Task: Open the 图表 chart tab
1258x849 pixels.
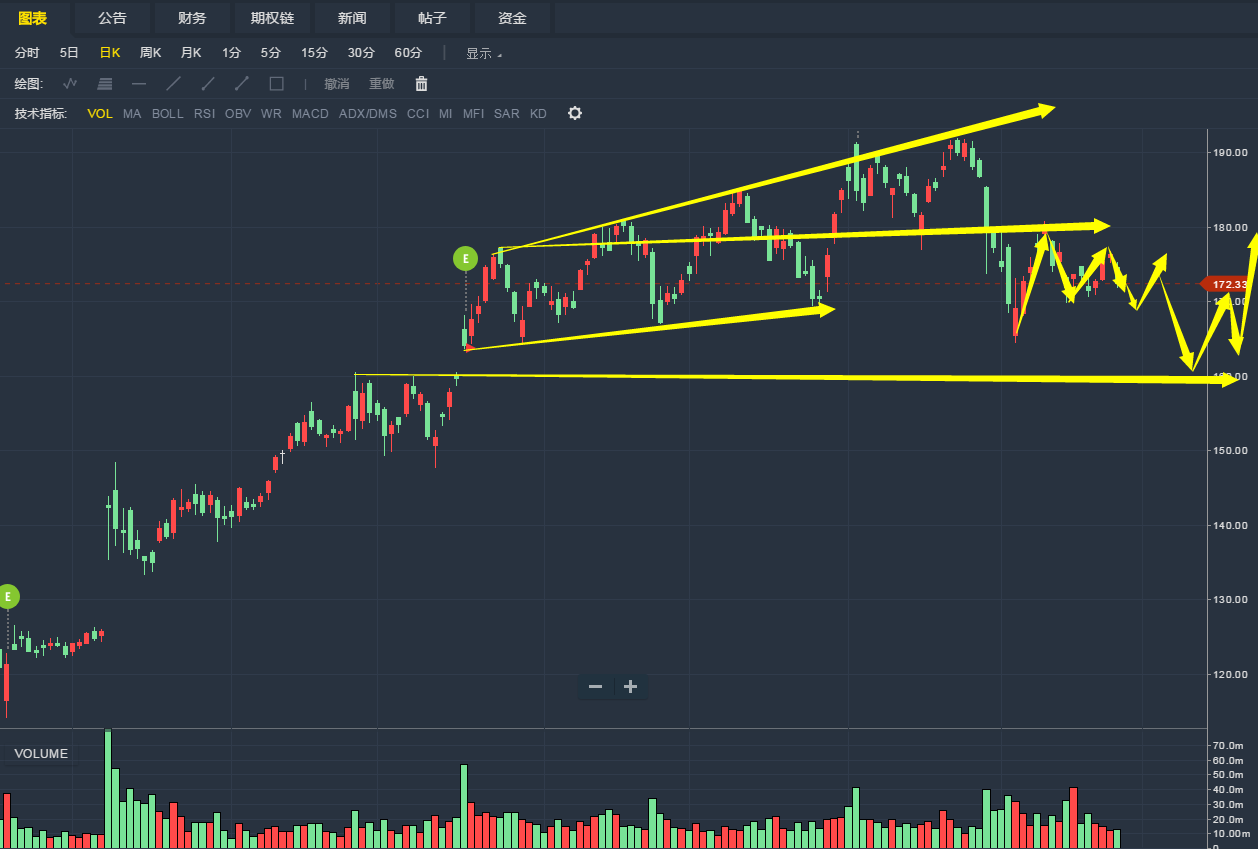Action: click(33, 18)
